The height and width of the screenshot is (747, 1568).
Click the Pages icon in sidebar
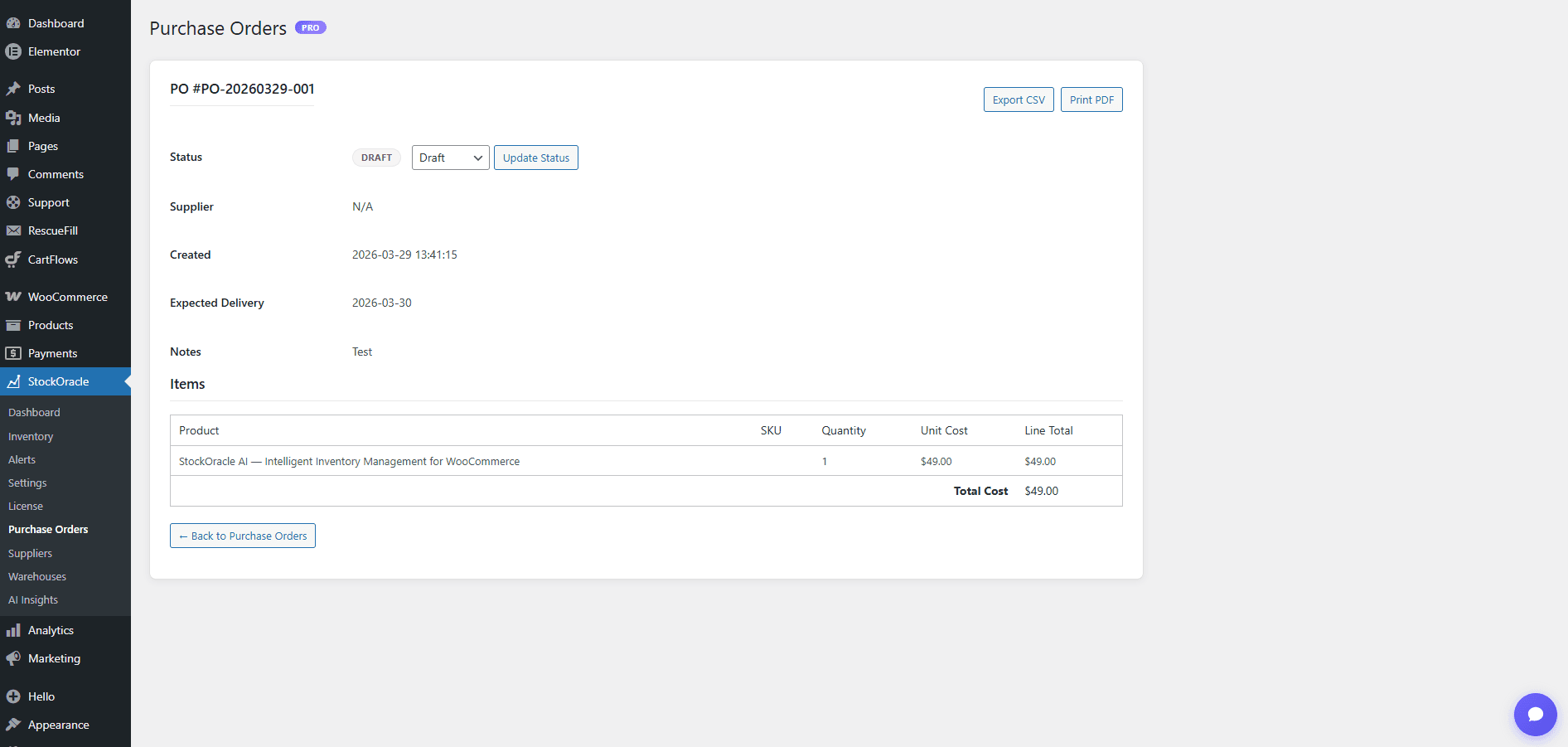tap(13, 146)
